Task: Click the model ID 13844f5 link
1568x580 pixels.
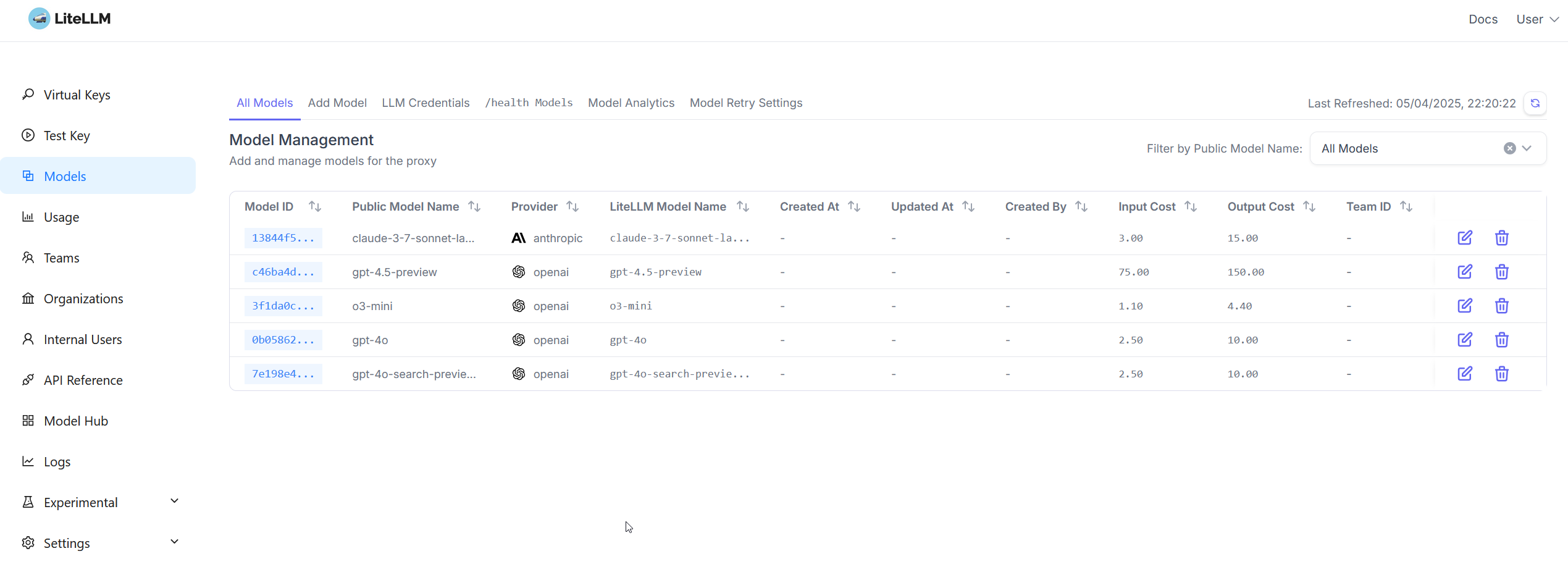Action: coord(283,238)
